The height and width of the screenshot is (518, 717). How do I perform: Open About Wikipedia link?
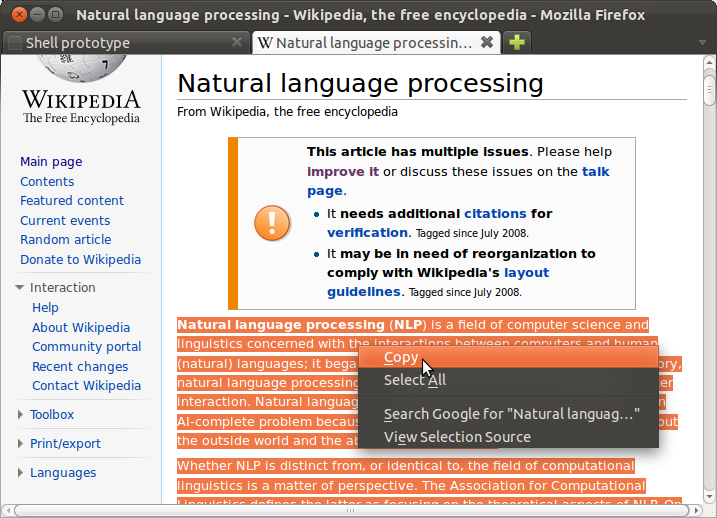81,327
